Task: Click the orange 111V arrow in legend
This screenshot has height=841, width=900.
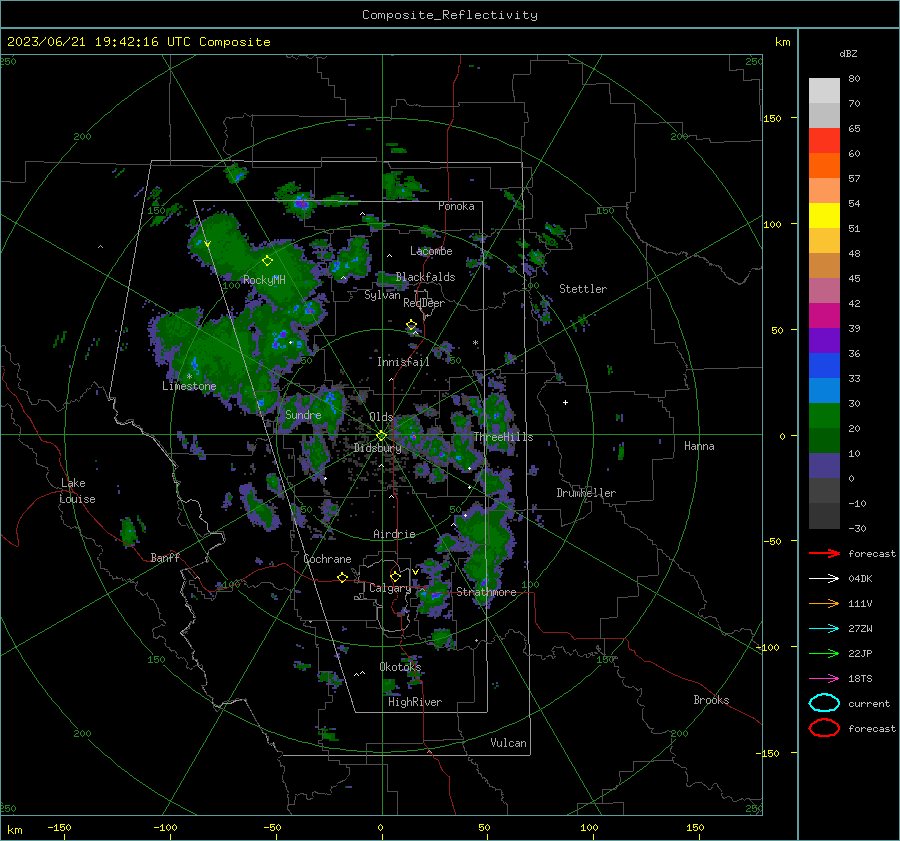Action: (x=824, y=603)
